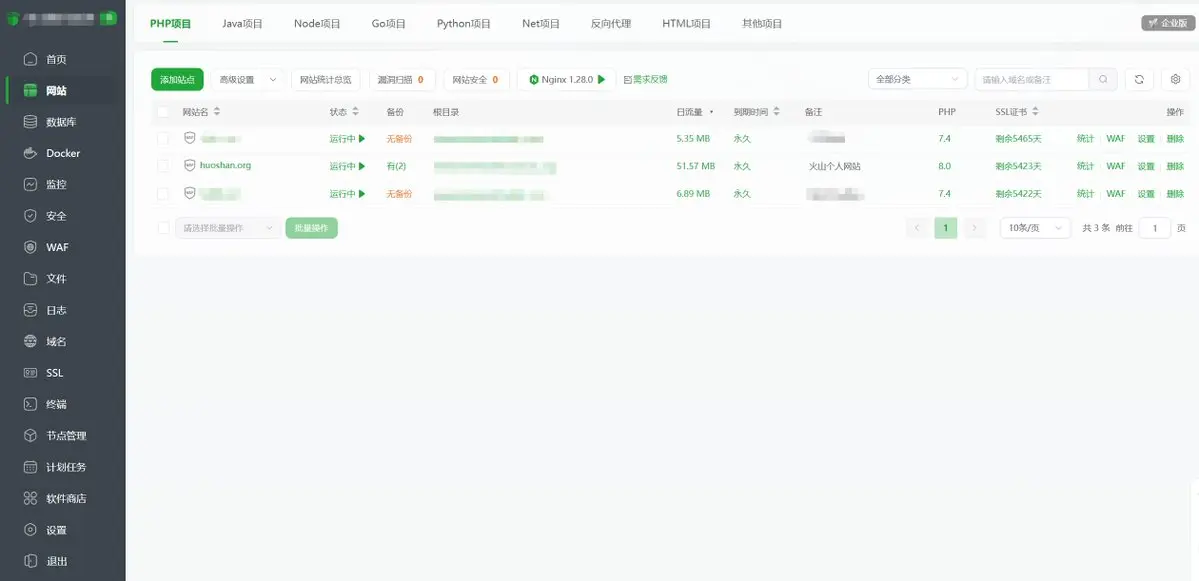1199x581 pixels.
Task: Open the 日志 logs icon
Action: point(30,310)
